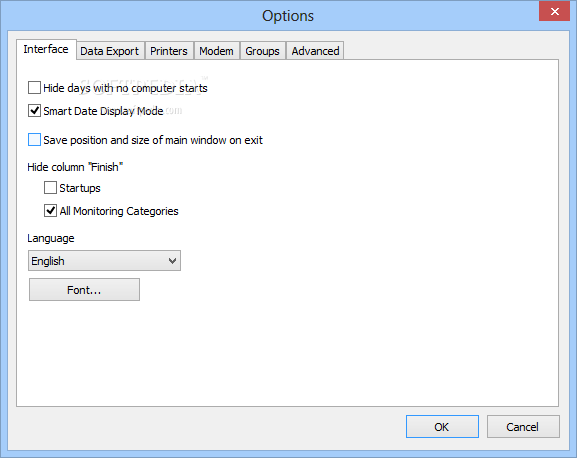Open the Font… dialog button
This screenshot has width=577, height=458.
84,290
